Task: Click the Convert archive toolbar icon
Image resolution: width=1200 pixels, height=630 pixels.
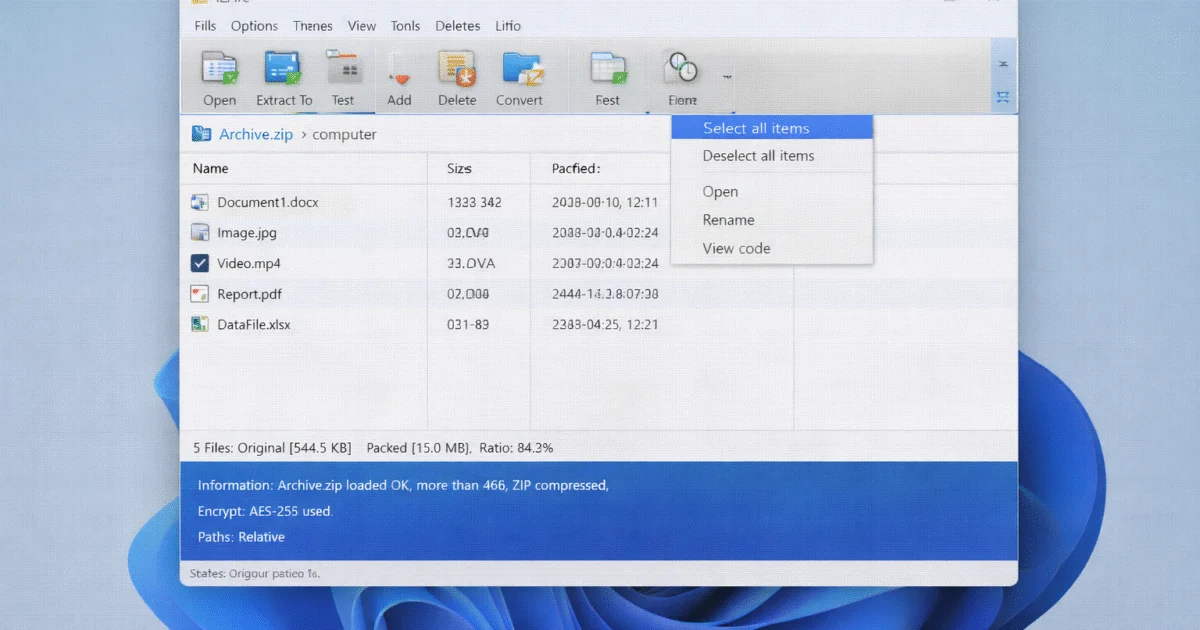Action: pyautogui.click(x=521, y=68)
